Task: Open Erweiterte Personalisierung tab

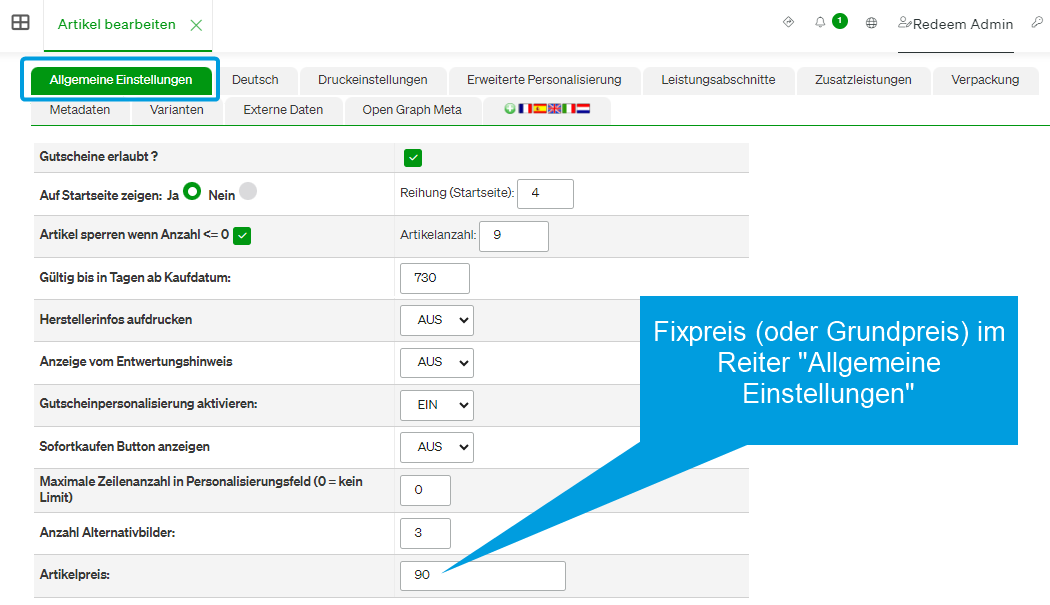Action: click(x=544, y=80)
